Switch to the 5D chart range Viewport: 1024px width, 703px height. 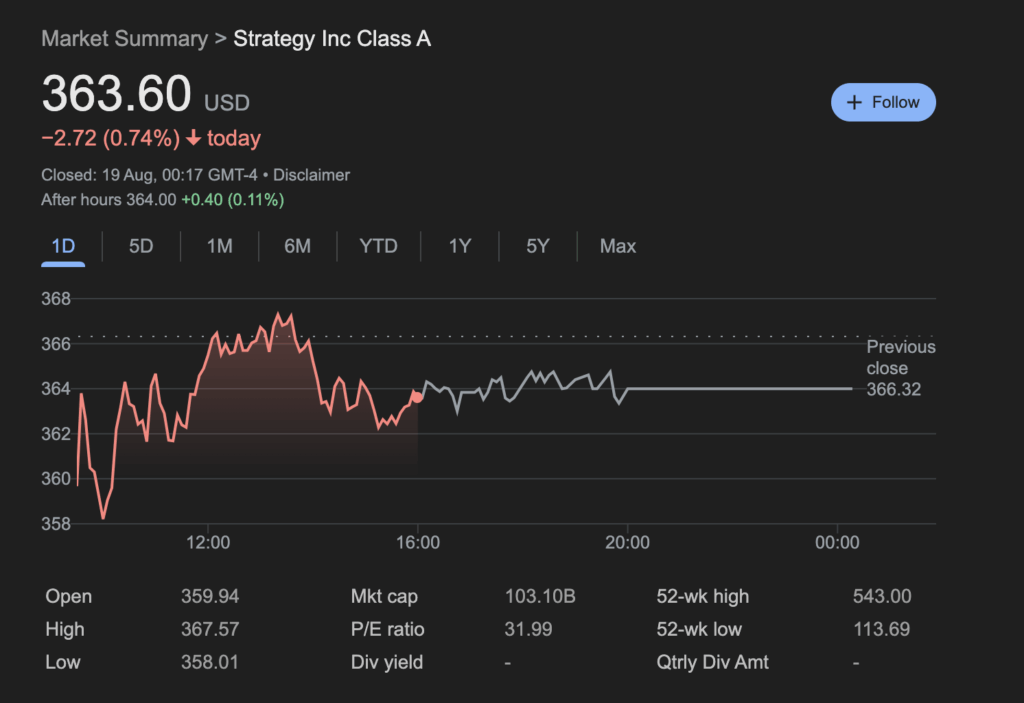pos(141,246)
